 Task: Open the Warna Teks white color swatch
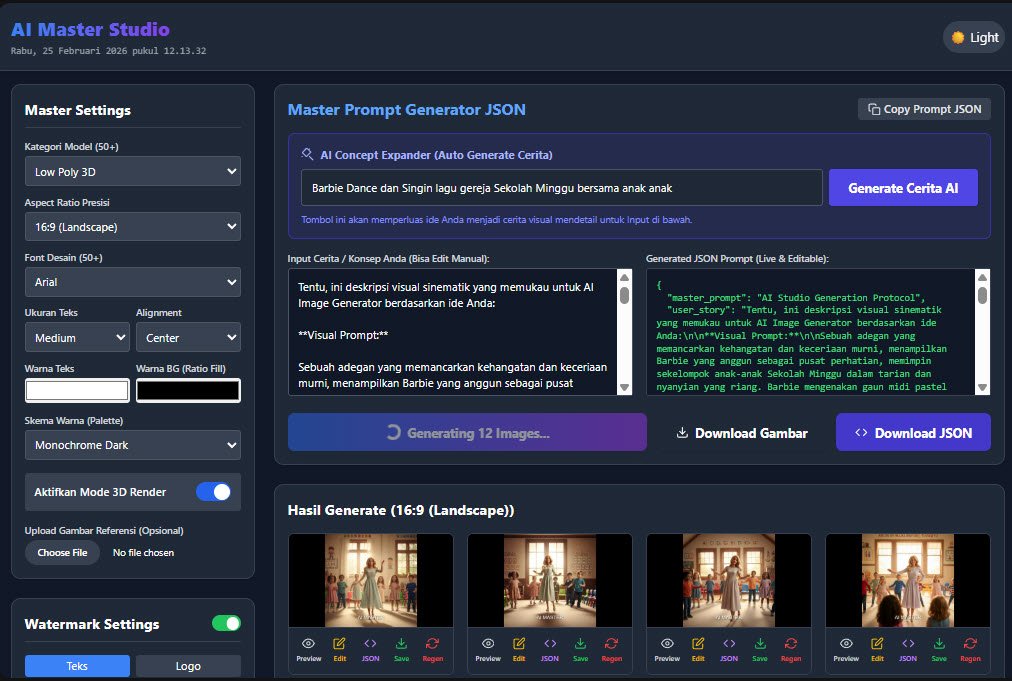(77, 391)
